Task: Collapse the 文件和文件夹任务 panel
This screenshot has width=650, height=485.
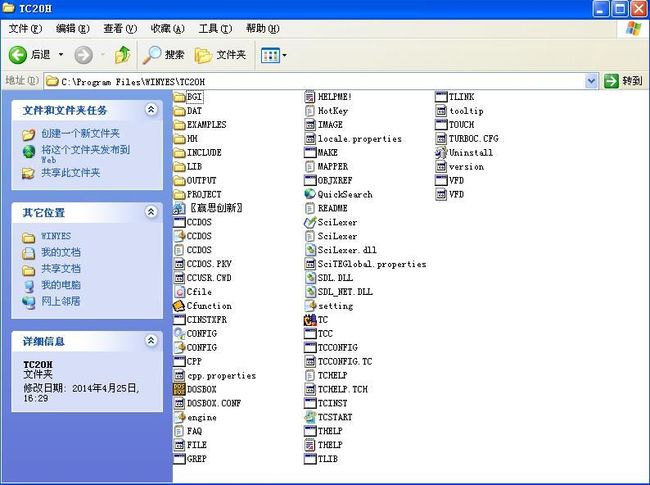Action: click(x=151, y=109)
